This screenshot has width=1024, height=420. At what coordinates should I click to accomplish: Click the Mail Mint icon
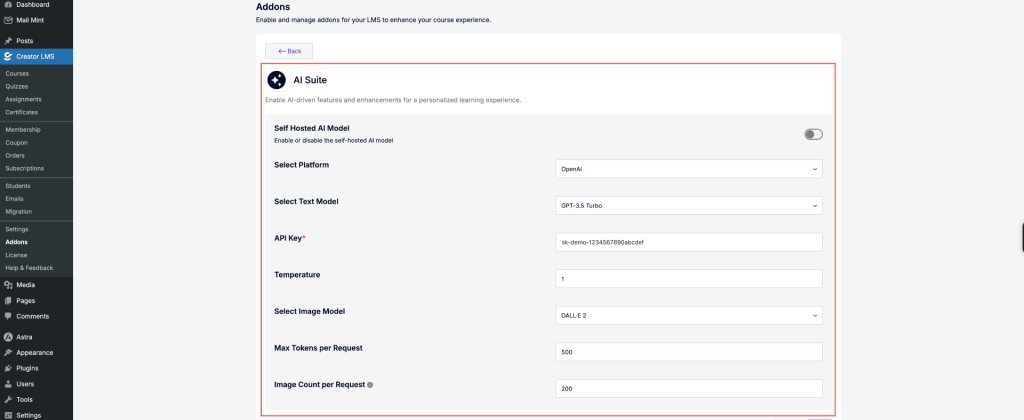(x=8, y=19)
